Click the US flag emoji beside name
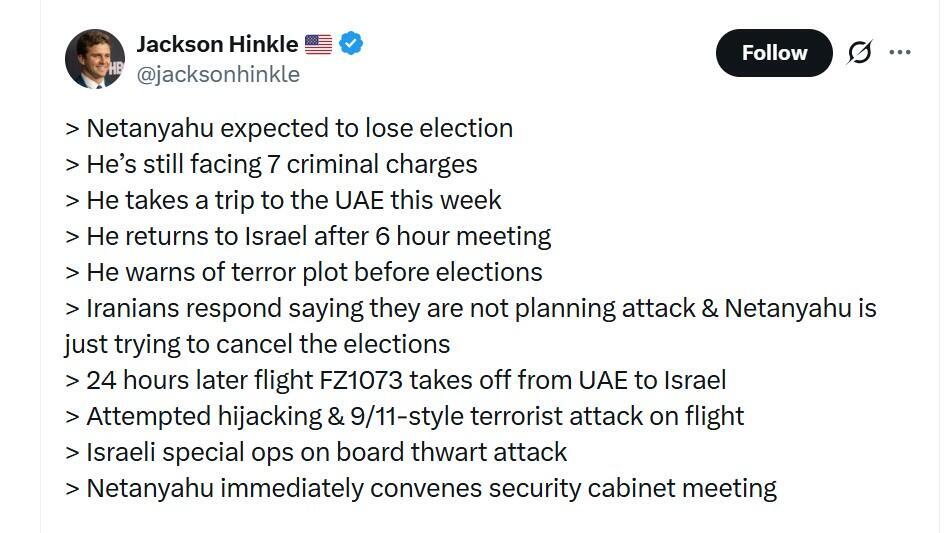This screenshot has width=946, height=533. [318, 44]
